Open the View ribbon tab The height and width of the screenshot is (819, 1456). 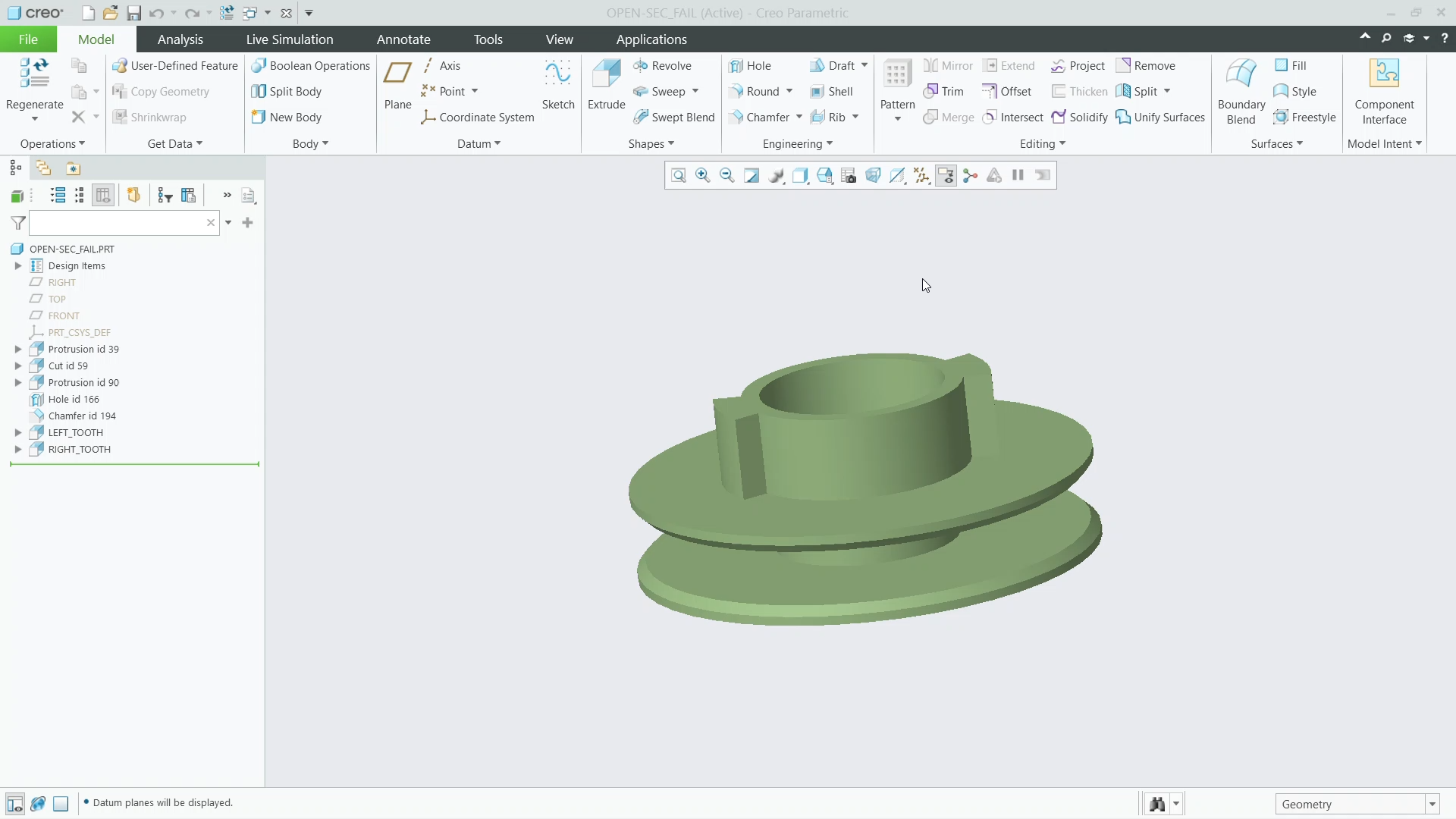pos(559,39)
